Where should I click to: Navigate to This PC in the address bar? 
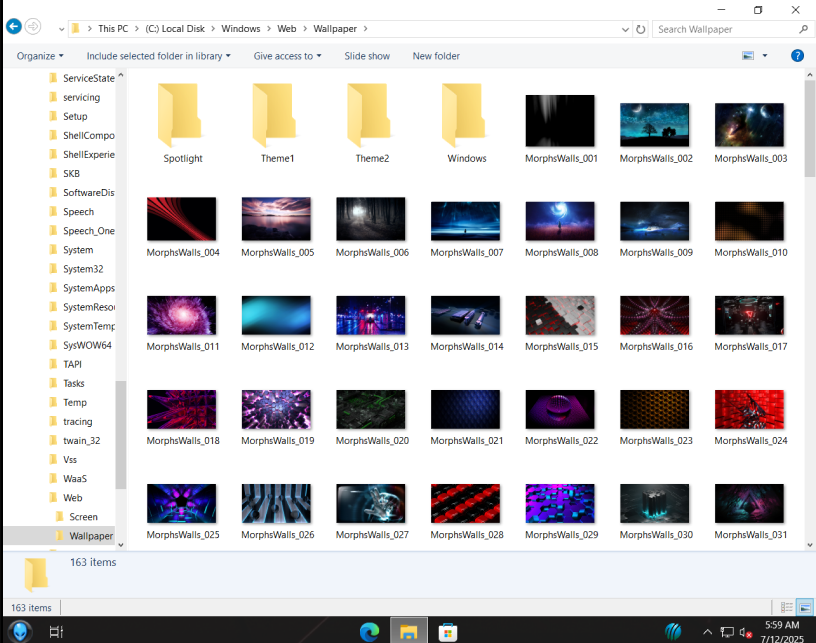click(113, 29)
